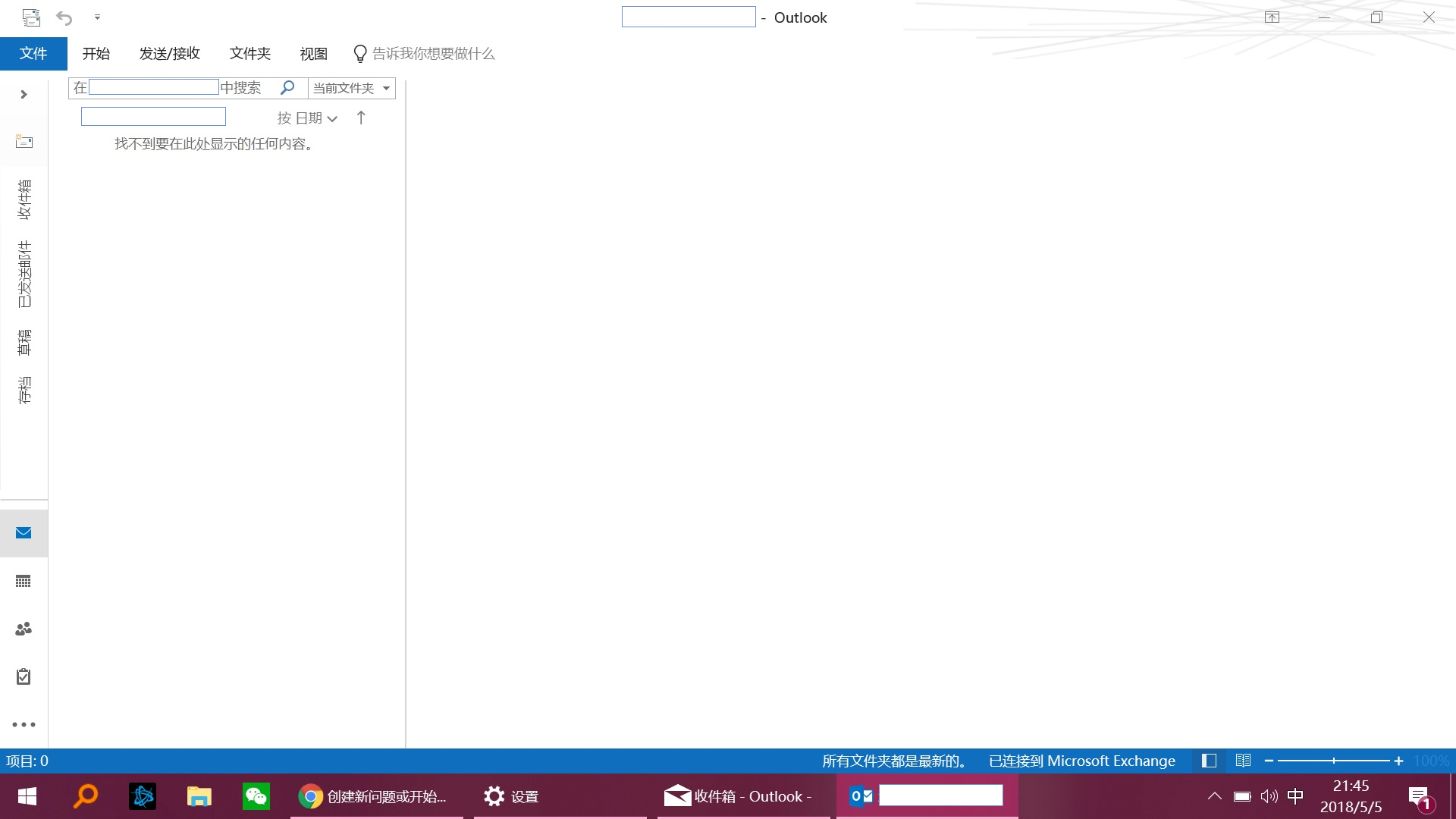
Task: Open more navigation options ellipsis
Action: pyautogui.click(x=24, y=724)
